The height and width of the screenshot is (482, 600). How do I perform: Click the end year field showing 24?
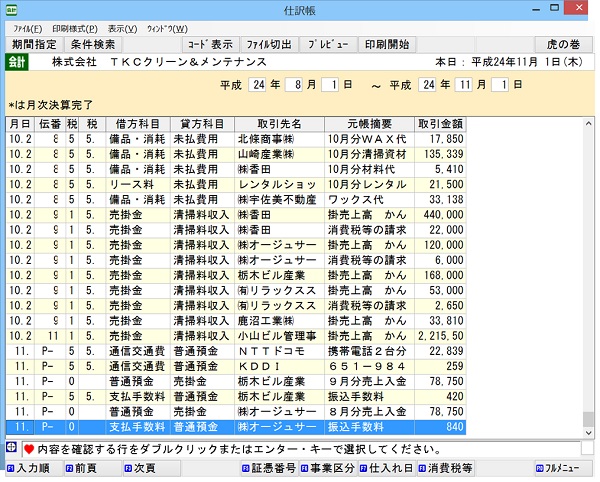pos(427,85)
